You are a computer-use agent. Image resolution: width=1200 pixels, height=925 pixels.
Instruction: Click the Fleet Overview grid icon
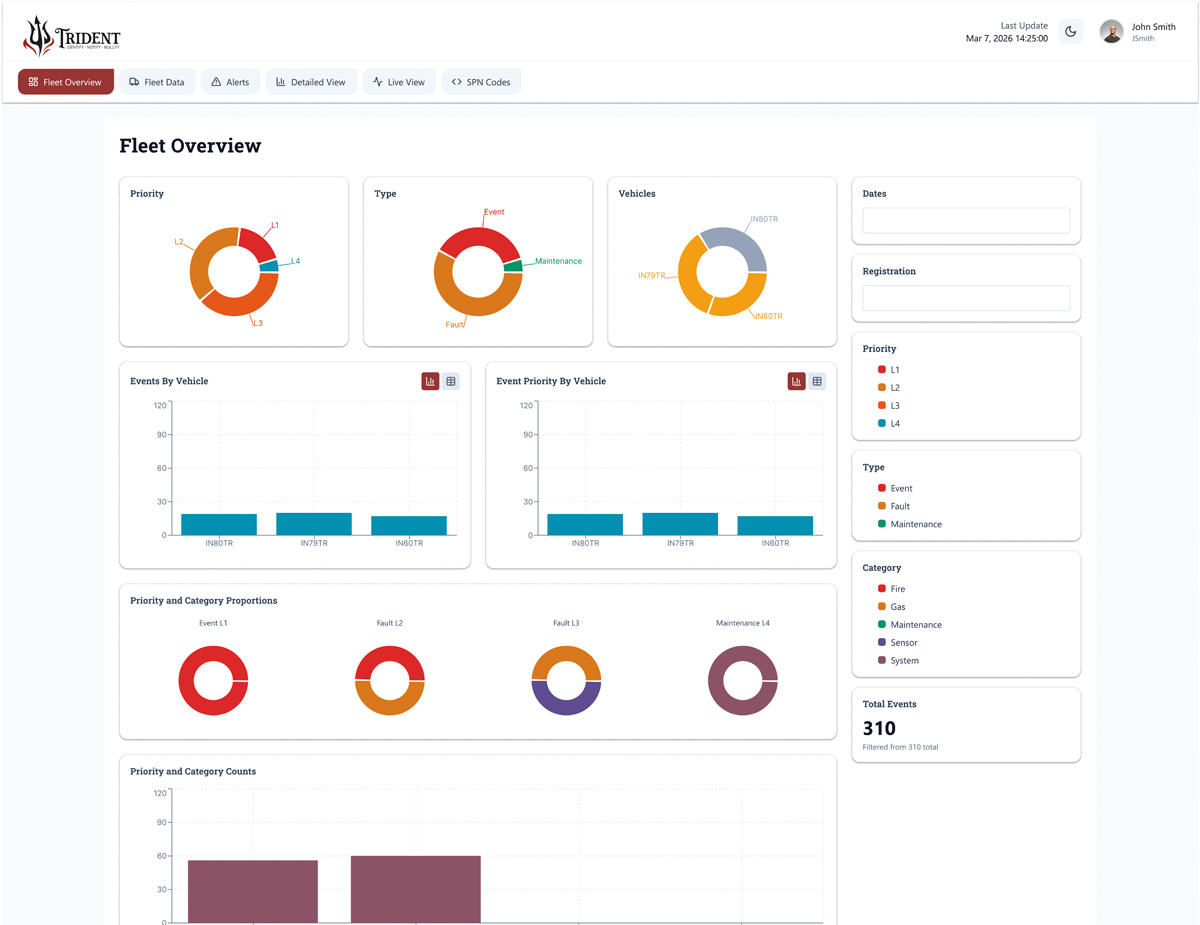coord(33,81)
